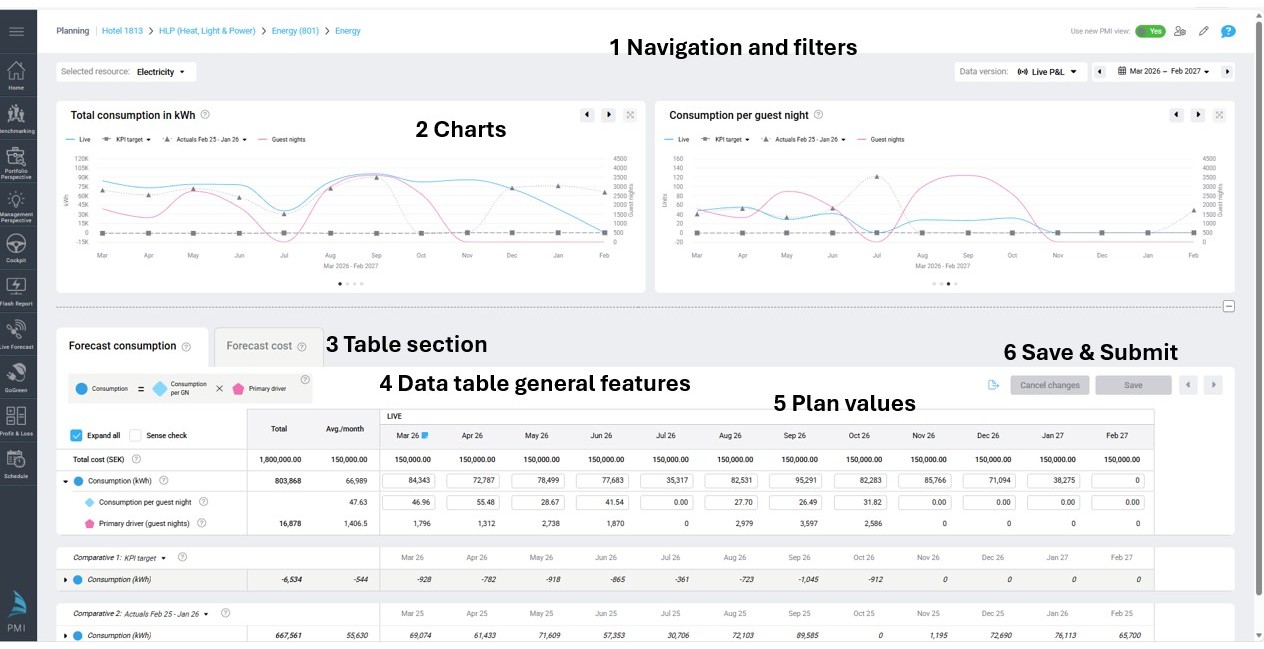Go to Portfolio Perspective in the sidebar
The image size is (1264, 649).
(x=17, y=161)
